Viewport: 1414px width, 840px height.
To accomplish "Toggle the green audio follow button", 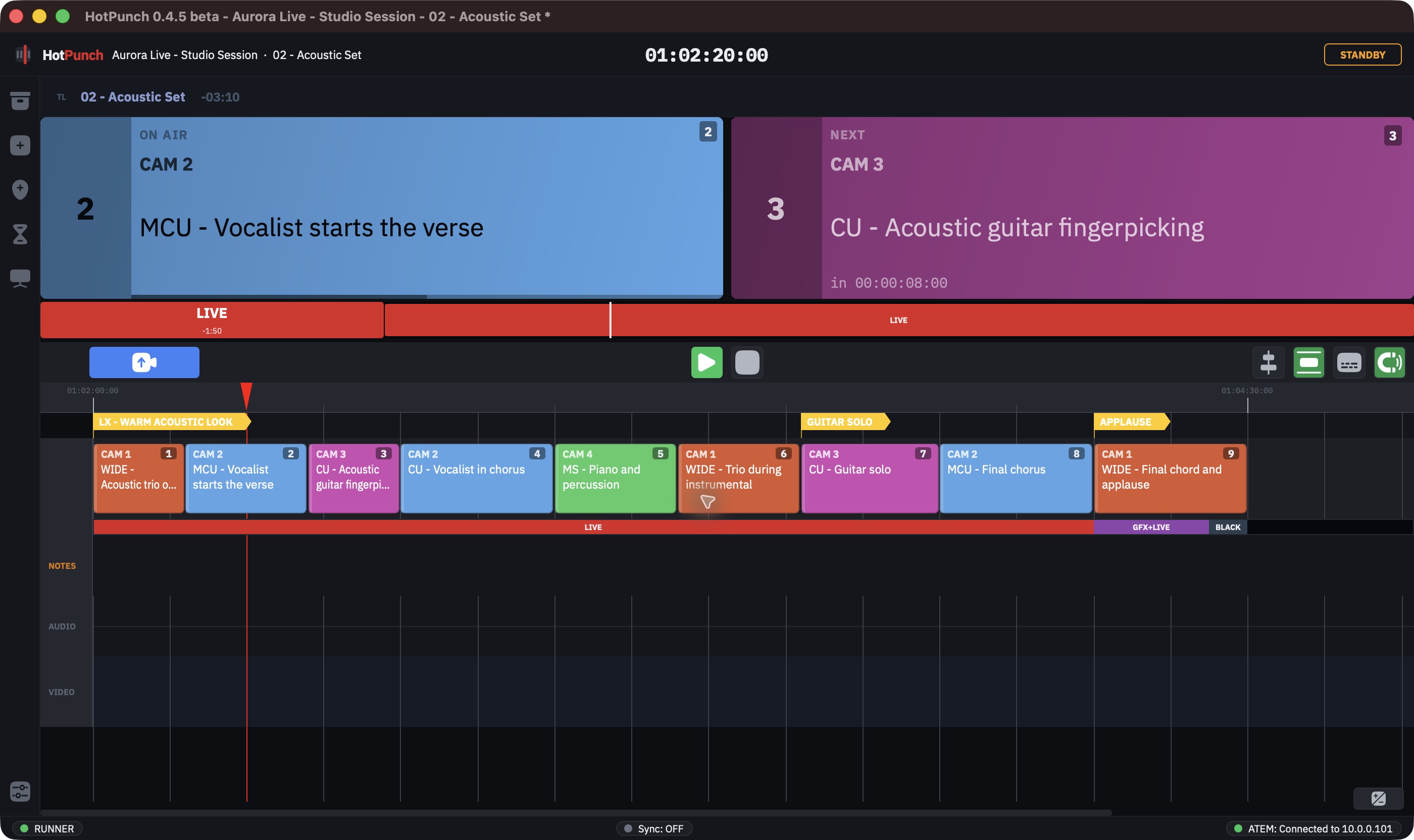I will pyautogui.click(x=1389, y=362).
